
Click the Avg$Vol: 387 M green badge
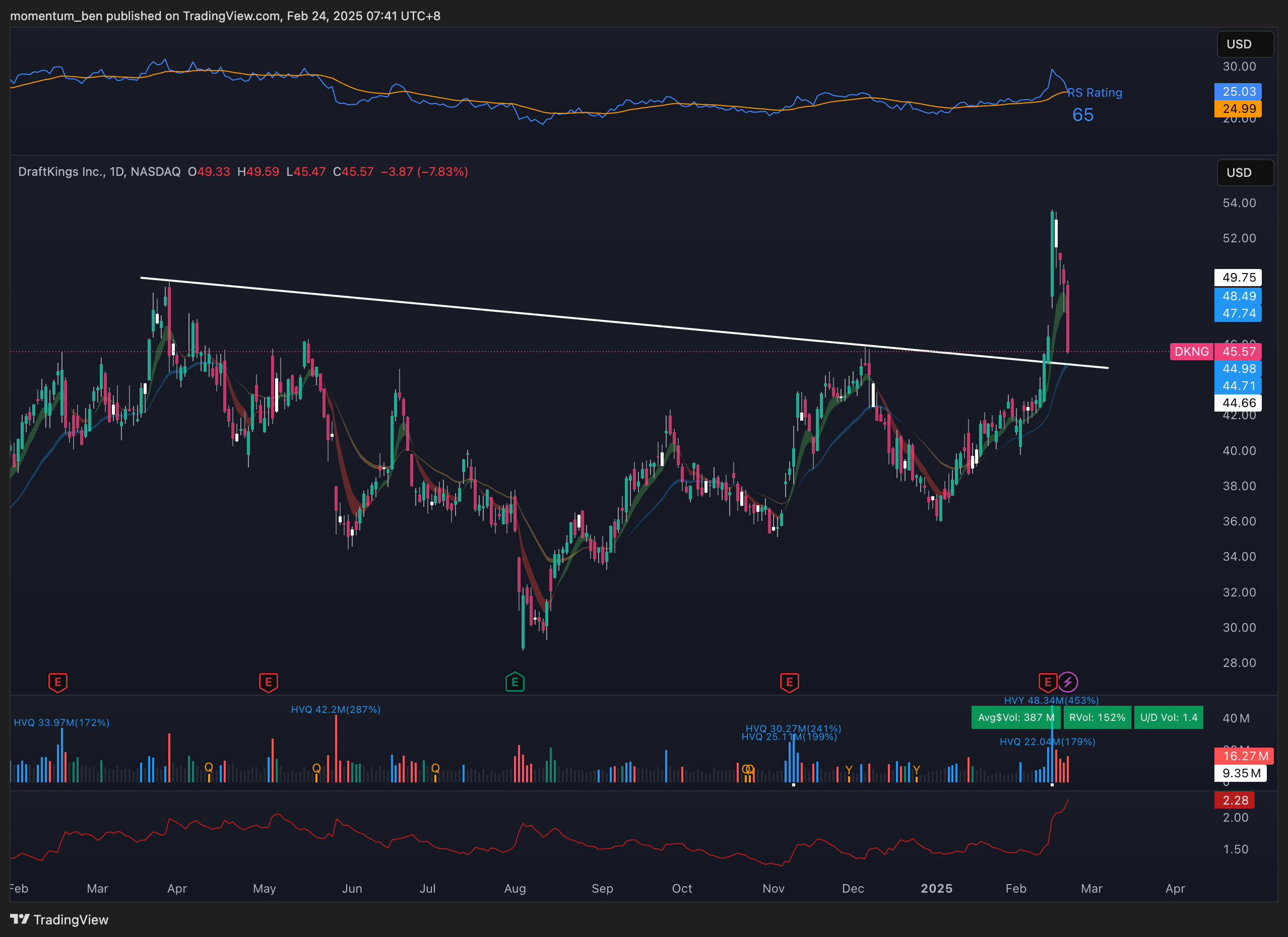[x=1015, y=717]
